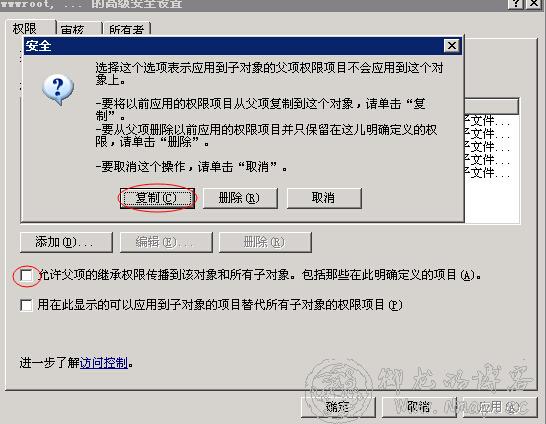Click the greyed 编辑(E)... button
Viewport: 546px width, 424px height.
[x=166, y=242]
